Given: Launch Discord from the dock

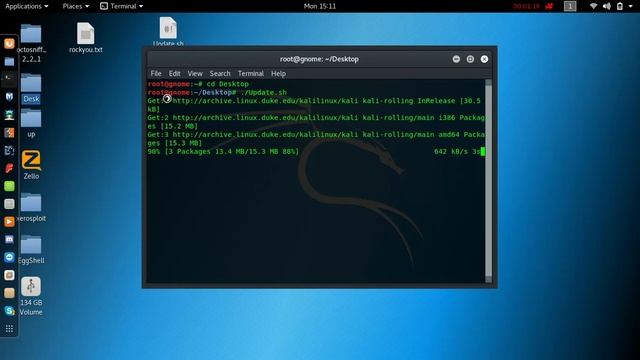Looking at the screenshot, I should (9, 240).
